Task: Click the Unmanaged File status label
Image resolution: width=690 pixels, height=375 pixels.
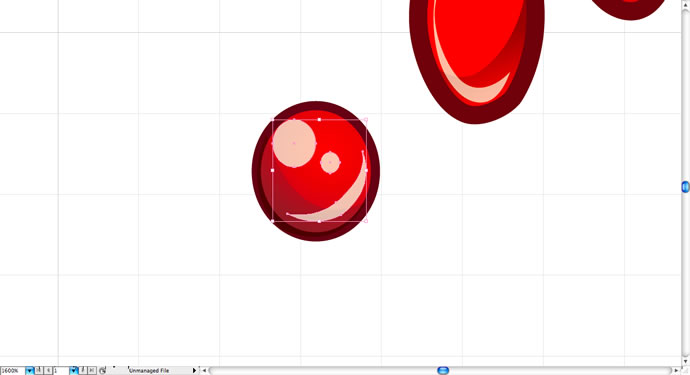Action: (x=149, y=371)
